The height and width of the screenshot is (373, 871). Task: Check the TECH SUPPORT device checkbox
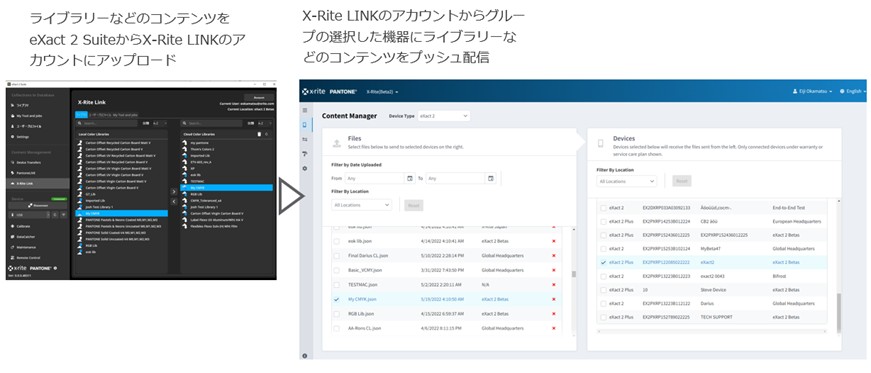(x=603, y=317)
